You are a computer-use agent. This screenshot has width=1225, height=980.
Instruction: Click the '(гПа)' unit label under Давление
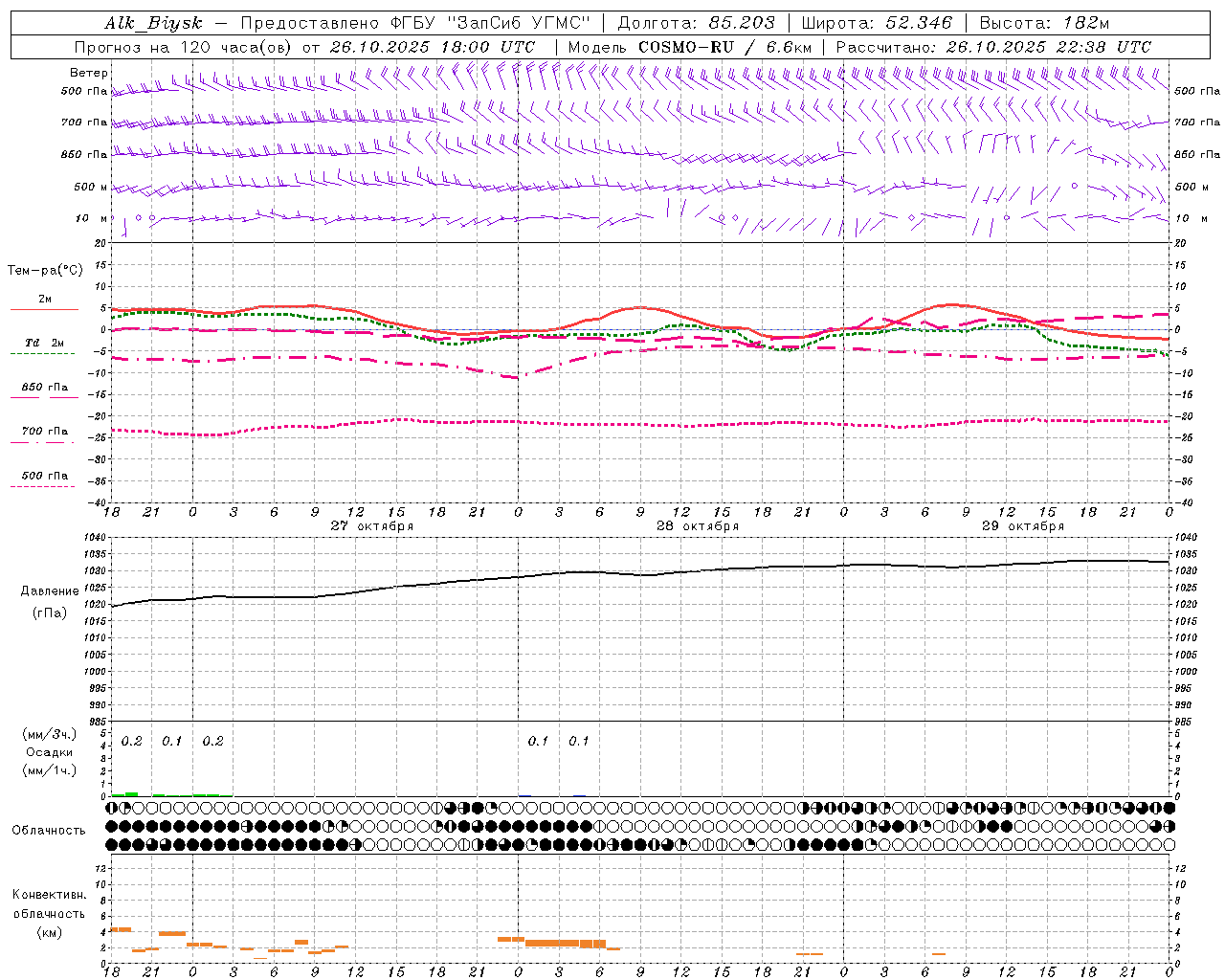coord(50,613)
